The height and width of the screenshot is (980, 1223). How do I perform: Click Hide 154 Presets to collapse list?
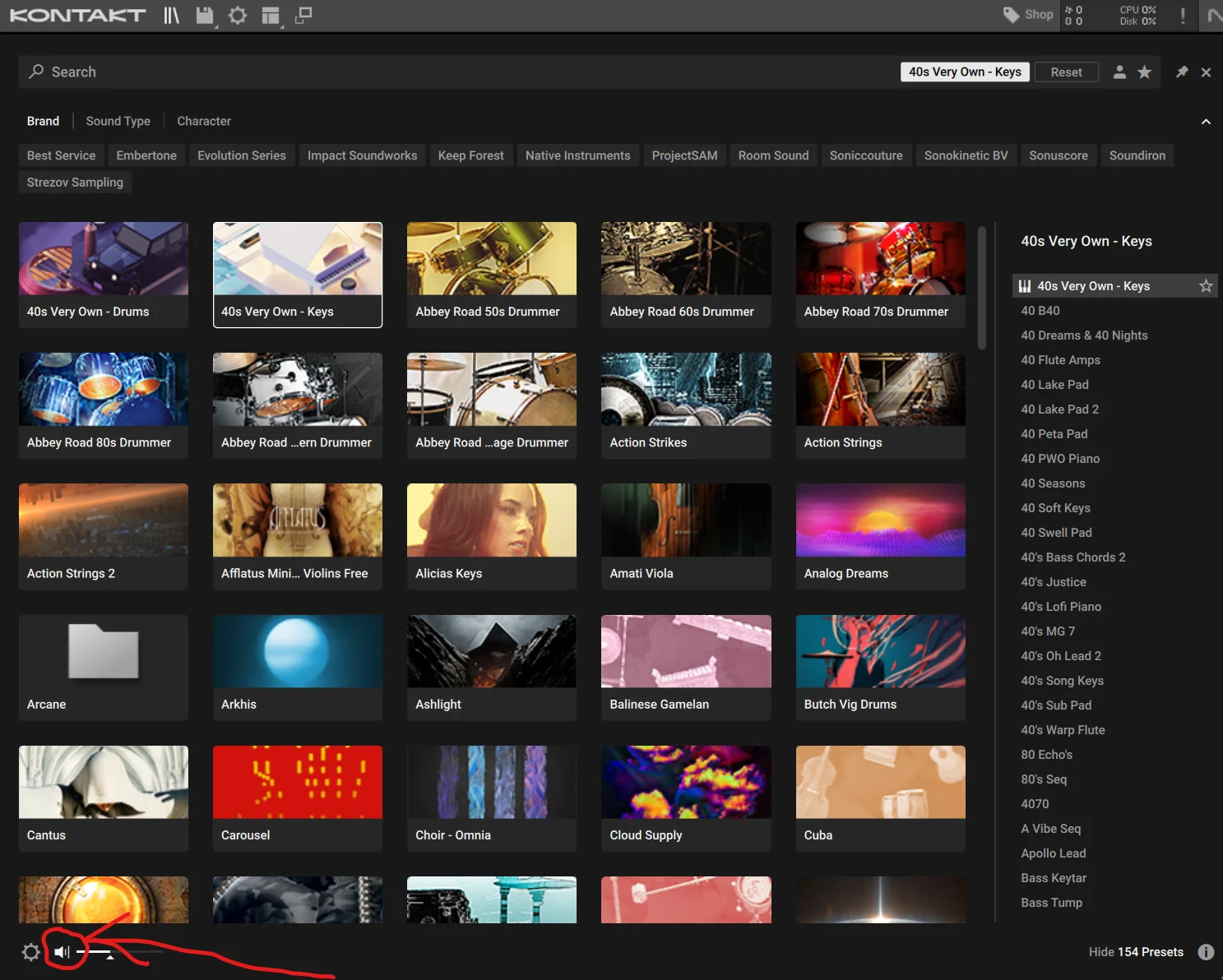1136,952
